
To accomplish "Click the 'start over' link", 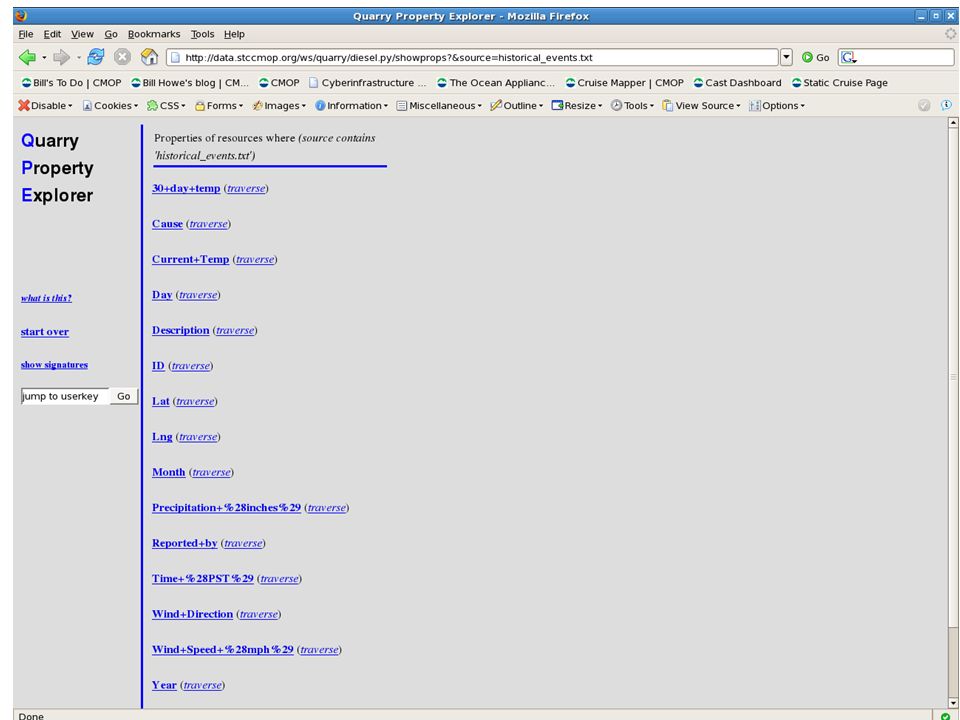I will pos(45,332).
